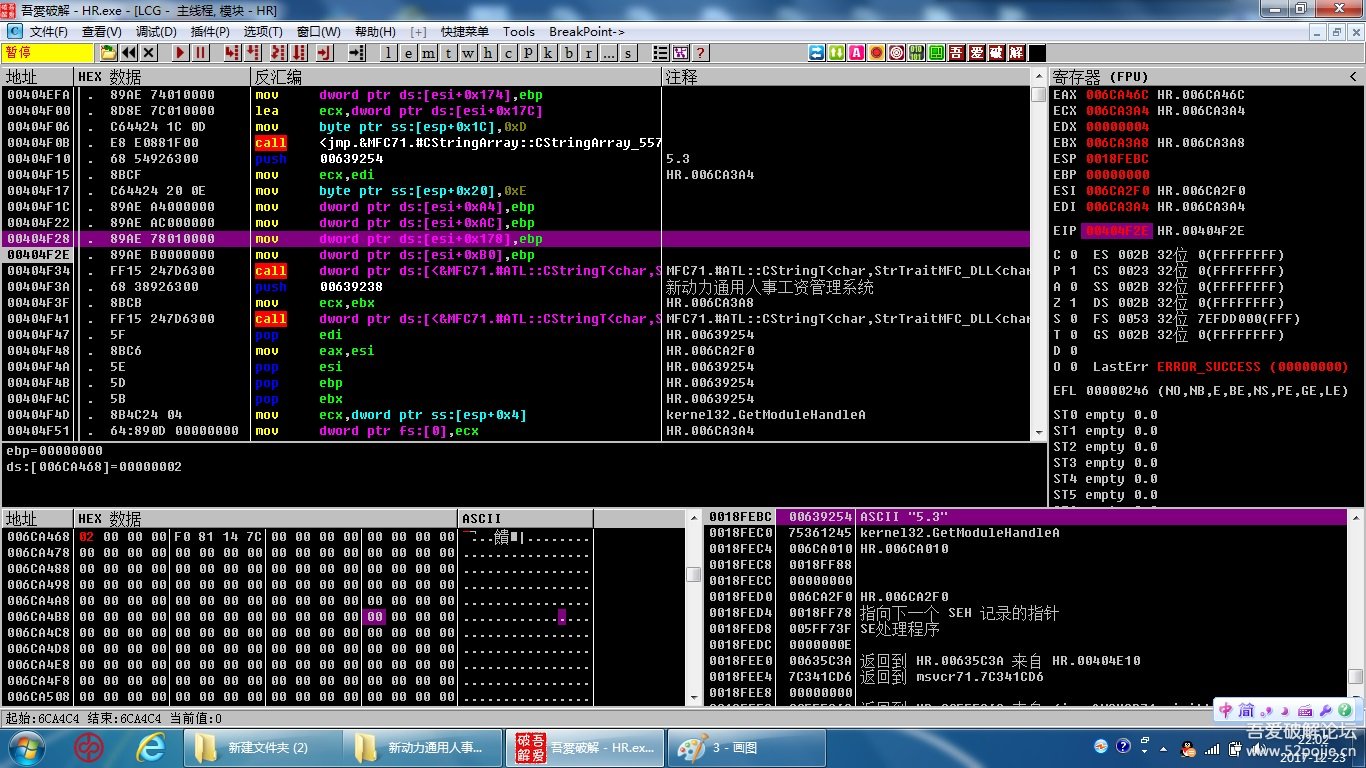Open the BreakPoint-> menu
The width and height of the screenshot is (1366, 768).
tap(587, 32)
